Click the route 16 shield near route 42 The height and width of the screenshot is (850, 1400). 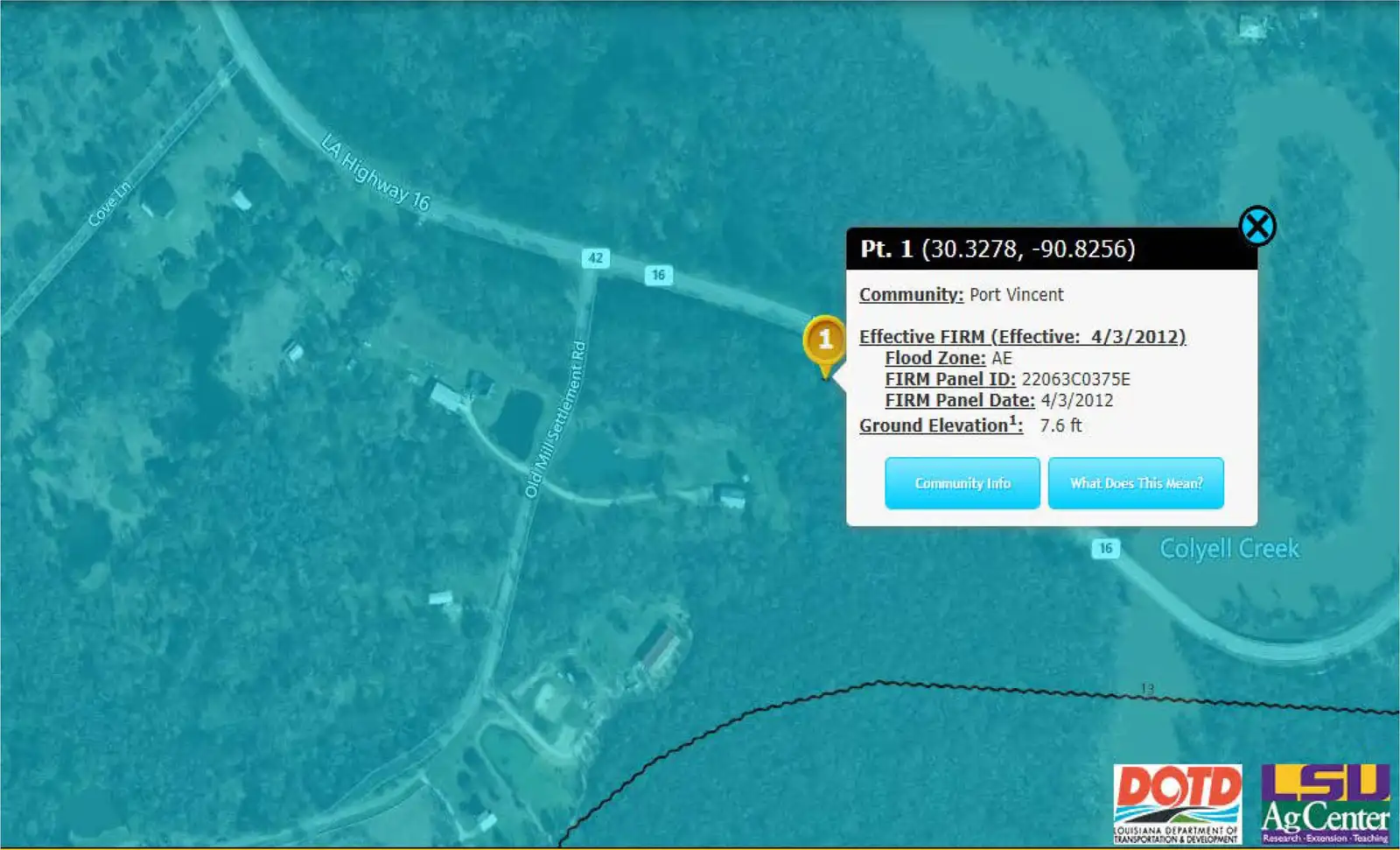(x=658, y=275)
